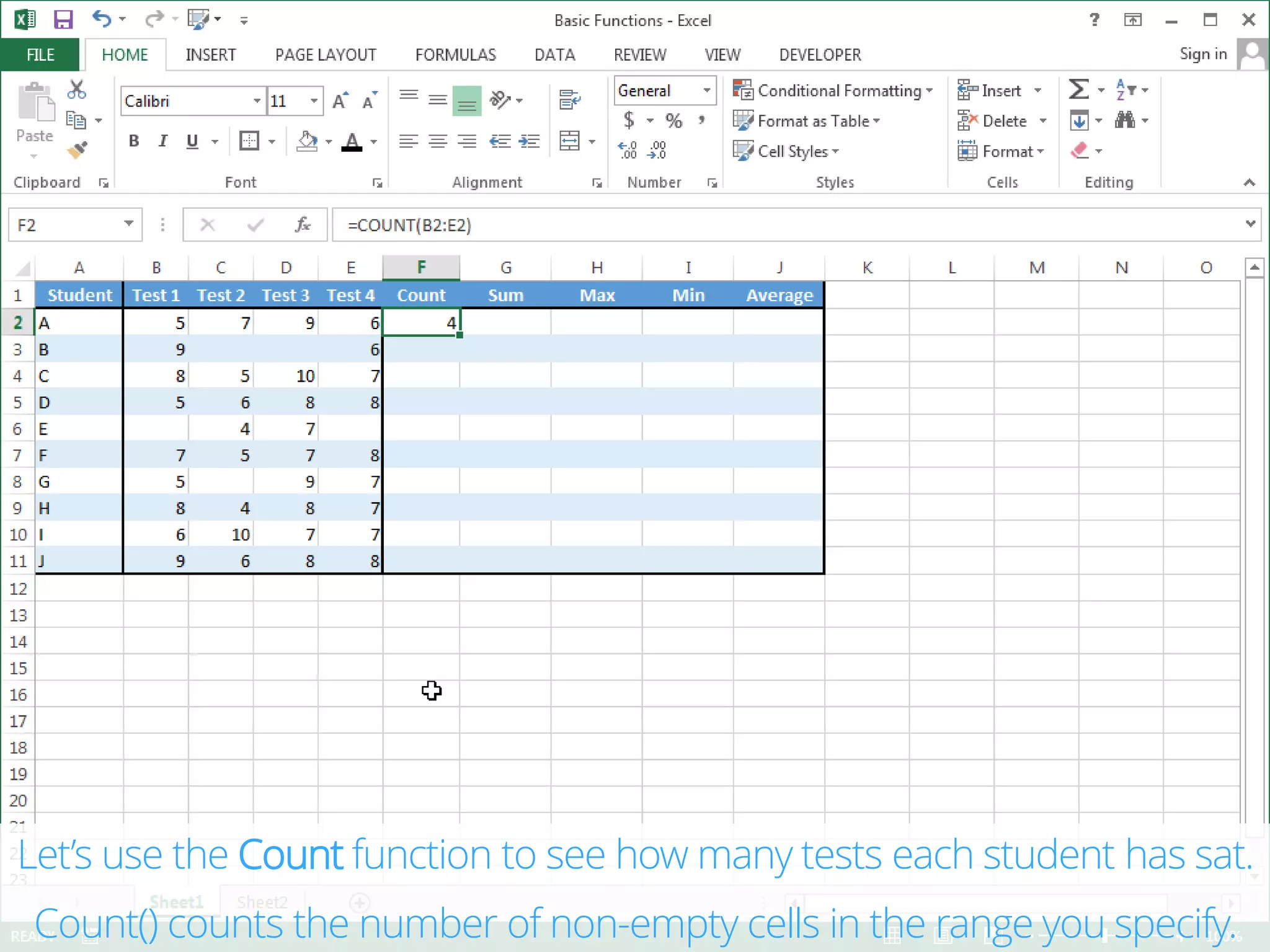Open Cell Styles menu
The width and height of the screenshot is (1270, 952).
[x=786, y=151]
